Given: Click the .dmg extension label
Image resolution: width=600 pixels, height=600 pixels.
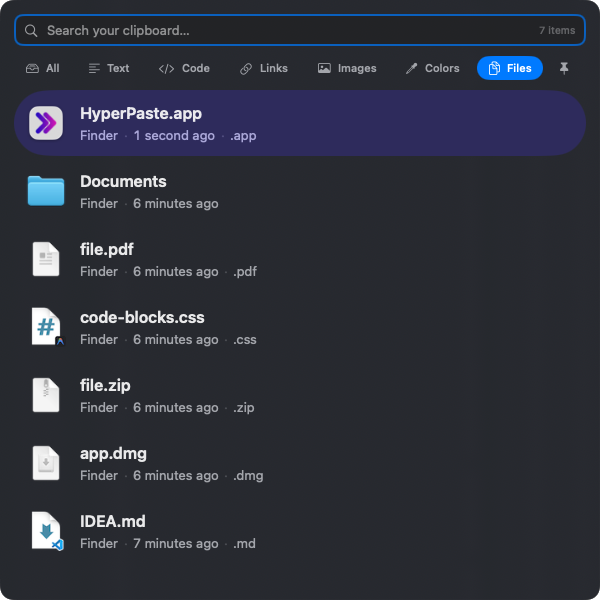Looking at the screenshot, I should 248,476.
